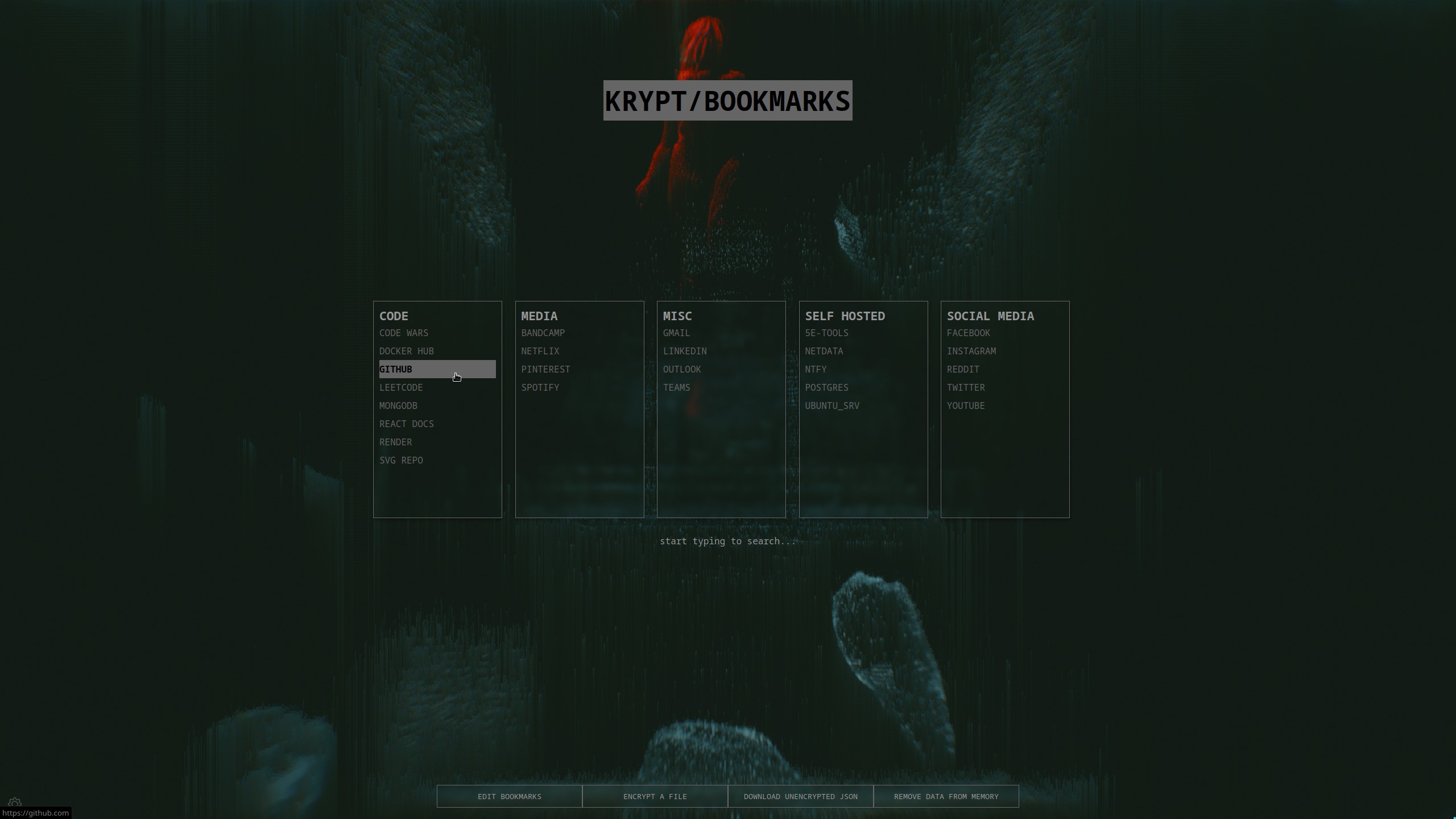Click the search input prompt text
Viewport: 1456px width, 819px height.
point(727,541)
